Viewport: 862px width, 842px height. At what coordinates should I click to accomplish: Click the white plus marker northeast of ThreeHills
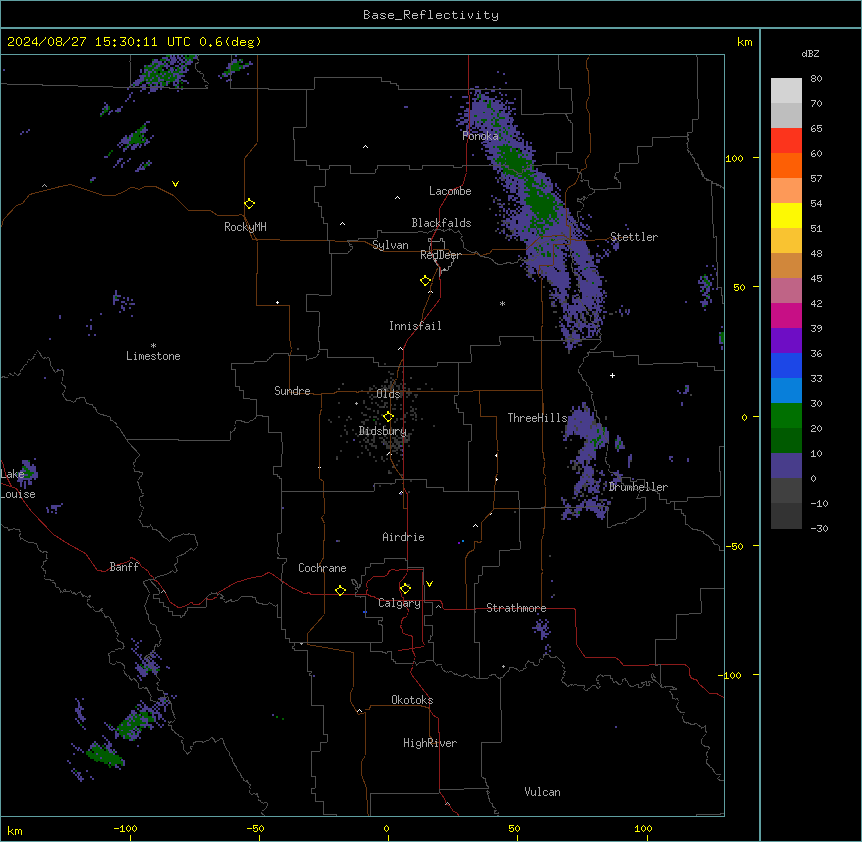(x=612, y=375)
